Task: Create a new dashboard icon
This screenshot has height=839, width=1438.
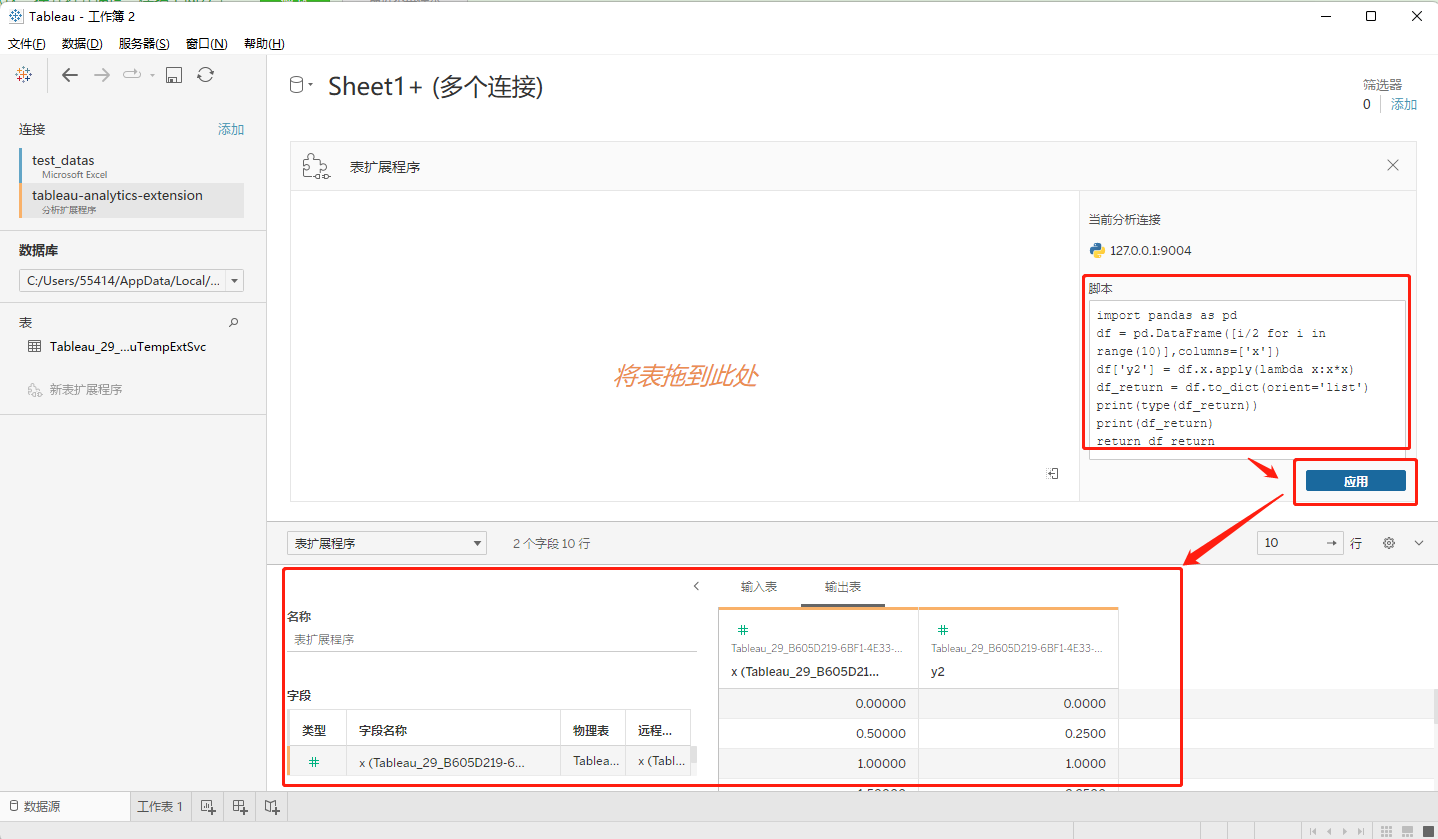Action: point(240,806)
